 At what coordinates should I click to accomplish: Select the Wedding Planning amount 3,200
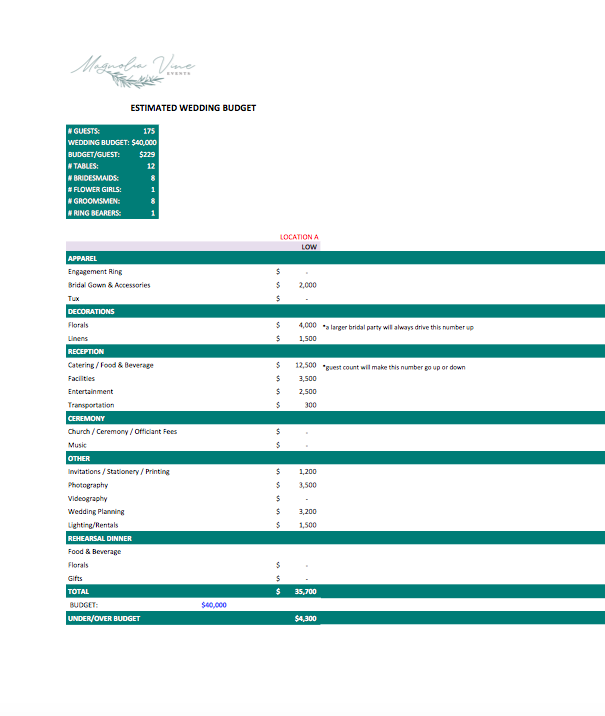click(307, 511)
